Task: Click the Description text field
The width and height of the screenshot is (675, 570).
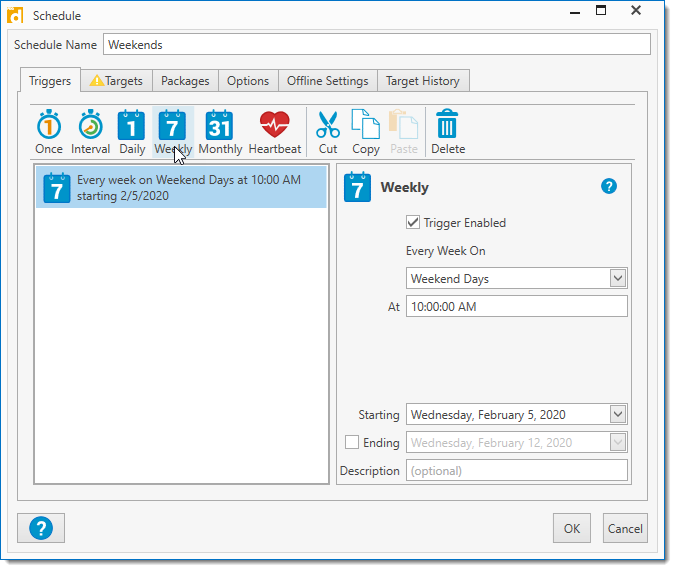Action: (516, 470)
